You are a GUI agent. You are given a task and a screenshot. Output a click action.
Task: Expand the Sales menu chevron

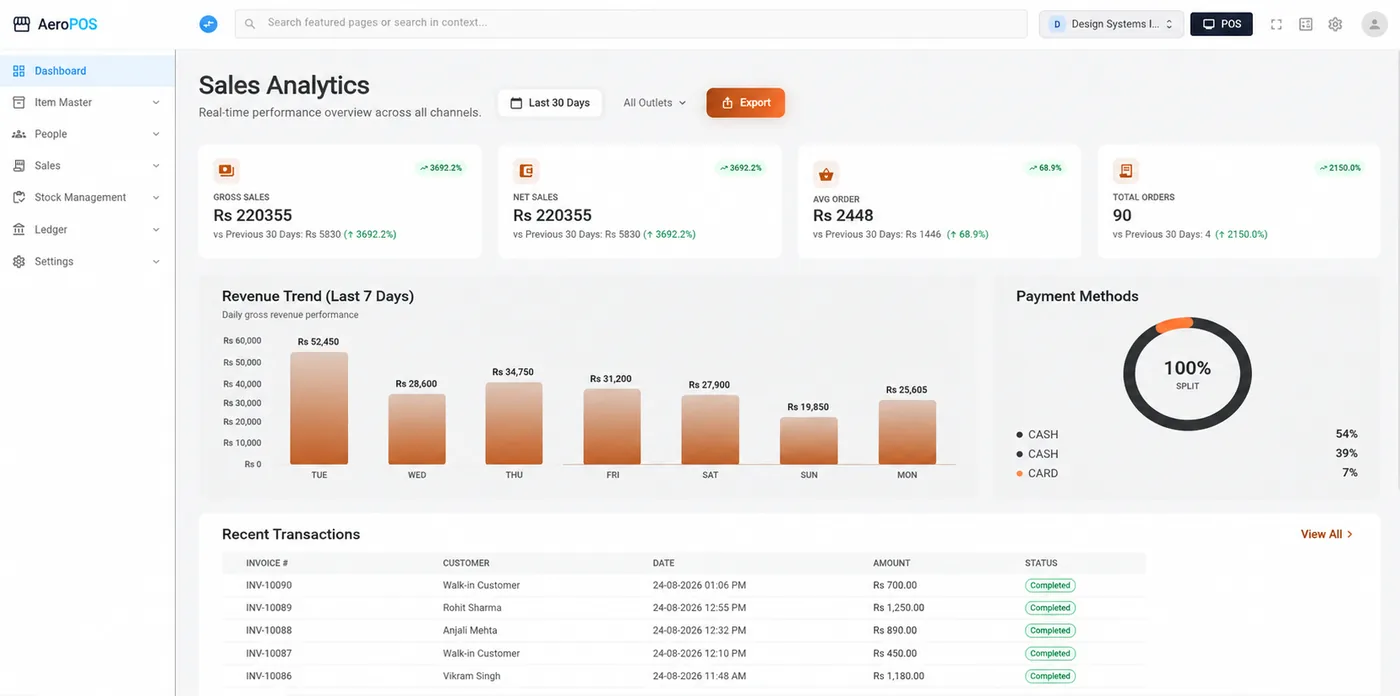[156, 166]
